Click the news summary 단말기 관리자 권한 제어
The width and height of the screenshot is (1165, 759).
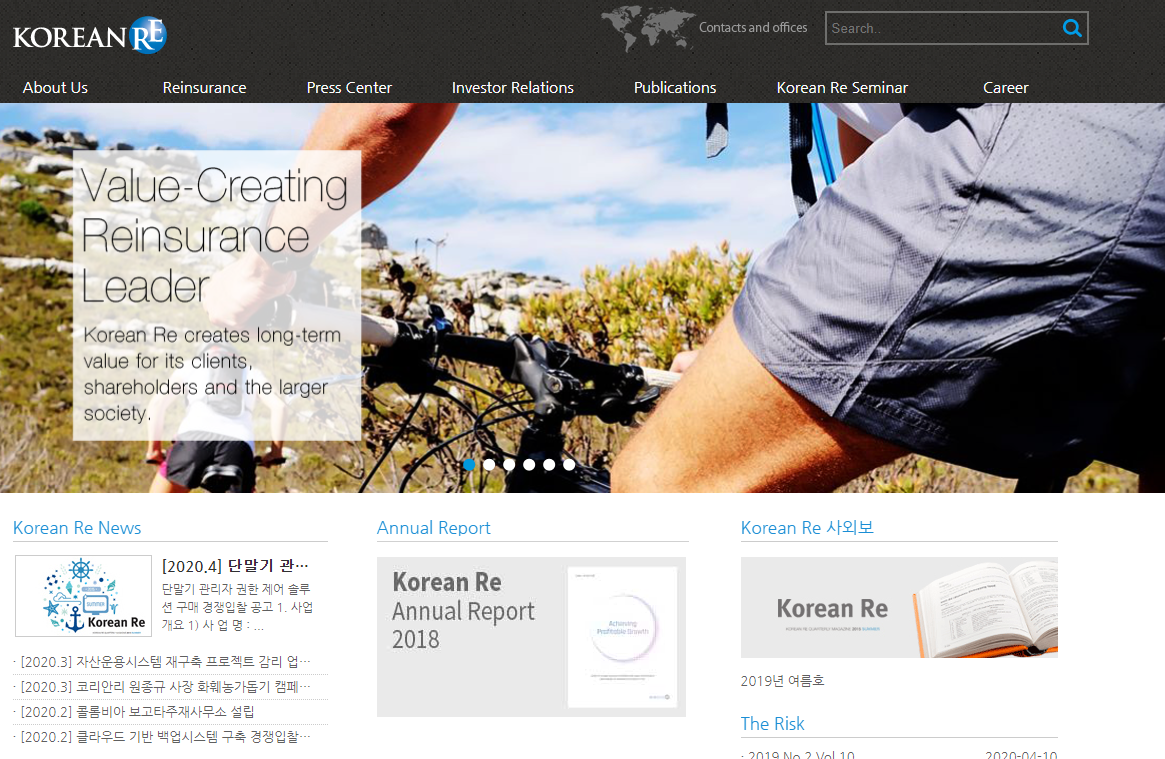tap(238, 607)
